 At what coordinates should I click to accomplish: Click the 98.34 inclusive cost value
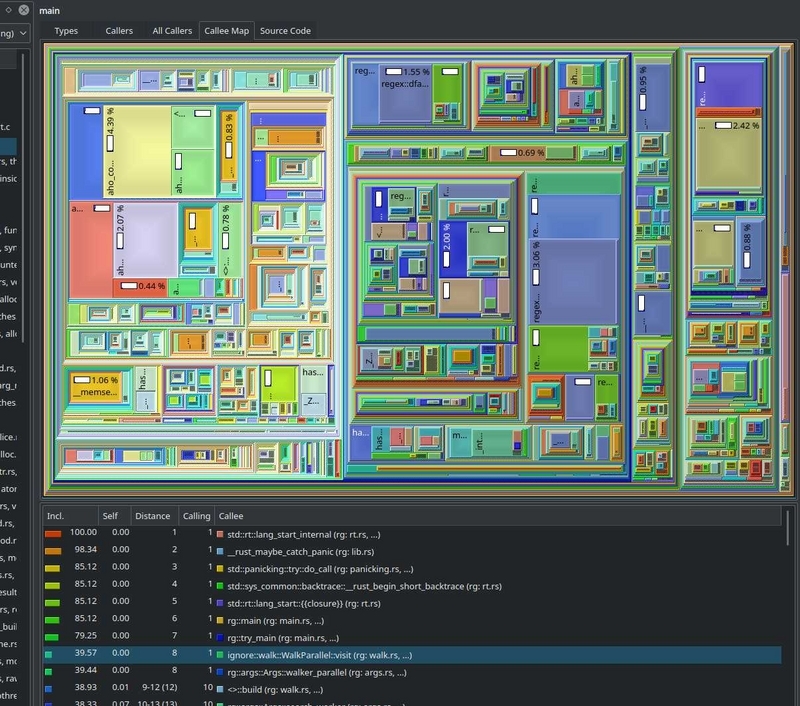pos(86,550)
